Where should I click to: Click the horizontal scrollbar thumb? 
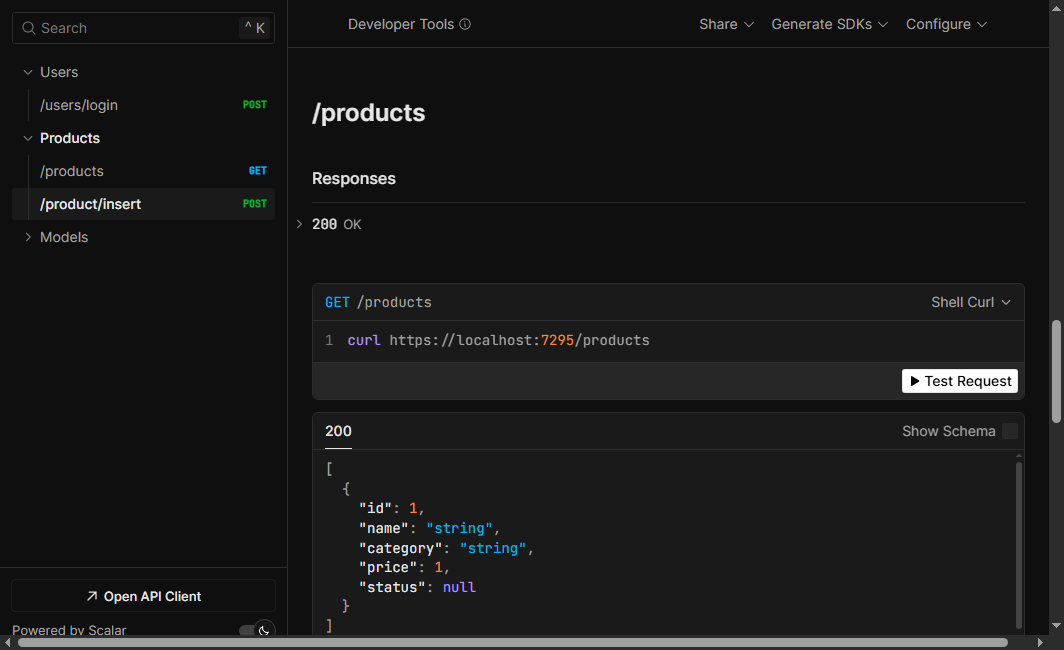pyautogui.click(x=513, y=643)
